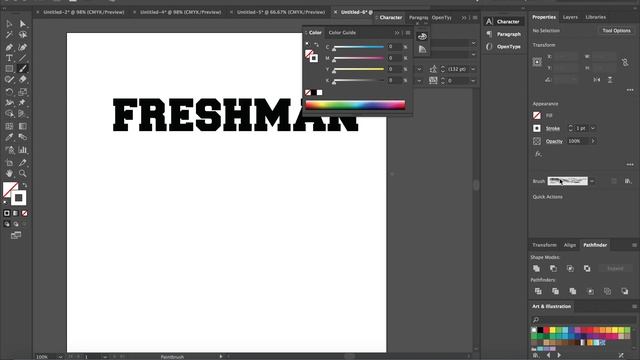Open the Color palette dock icon

click(422, 36)
